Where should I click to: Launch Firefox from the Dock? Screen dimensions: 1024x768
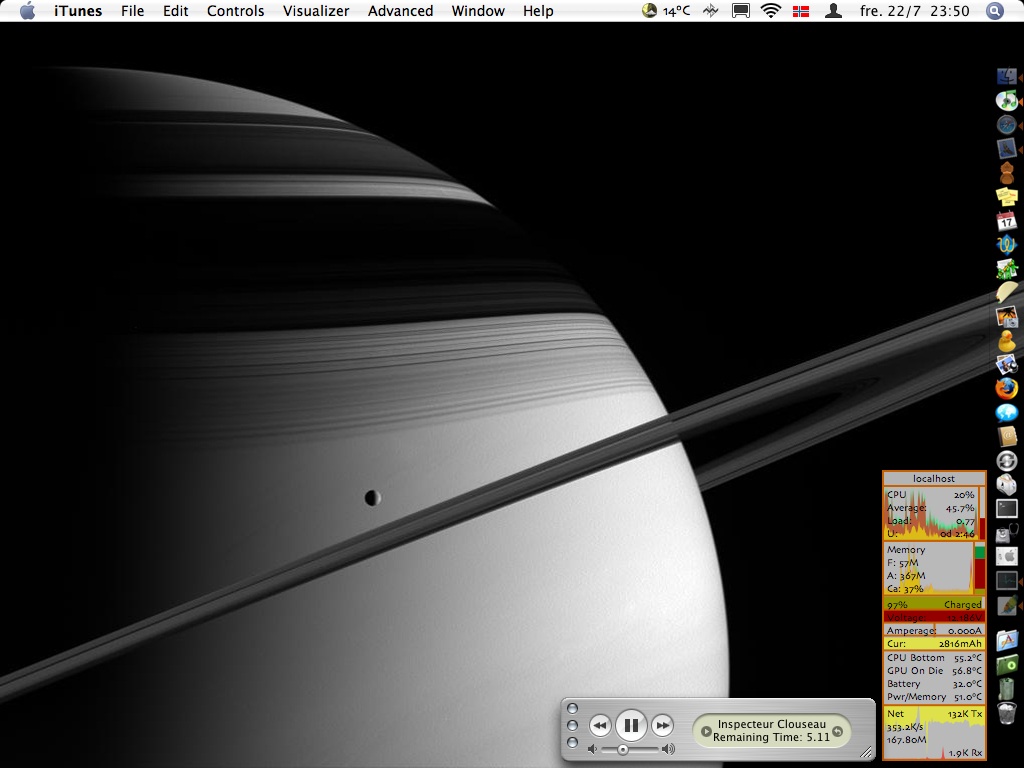(1006, 388)
